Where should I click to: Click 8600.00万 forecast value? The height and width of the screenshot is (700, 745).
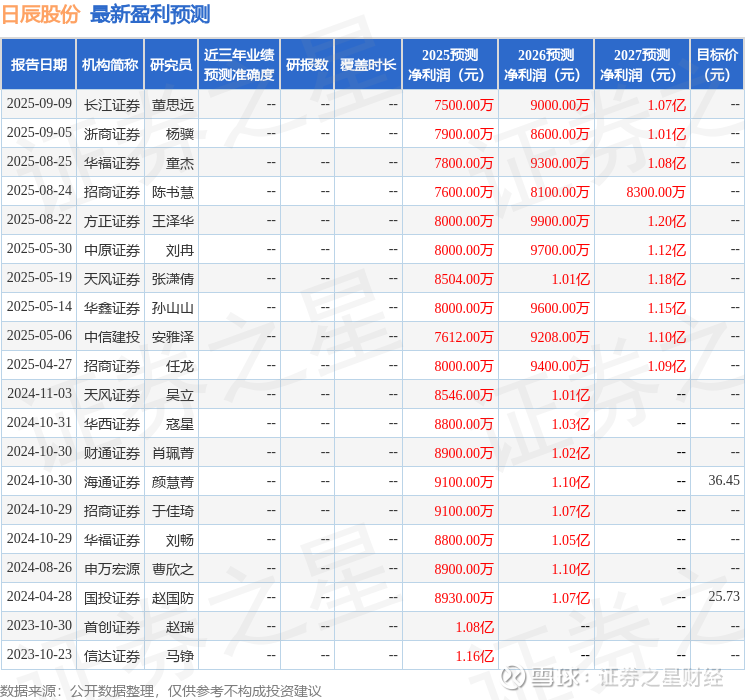click(560, 134)
